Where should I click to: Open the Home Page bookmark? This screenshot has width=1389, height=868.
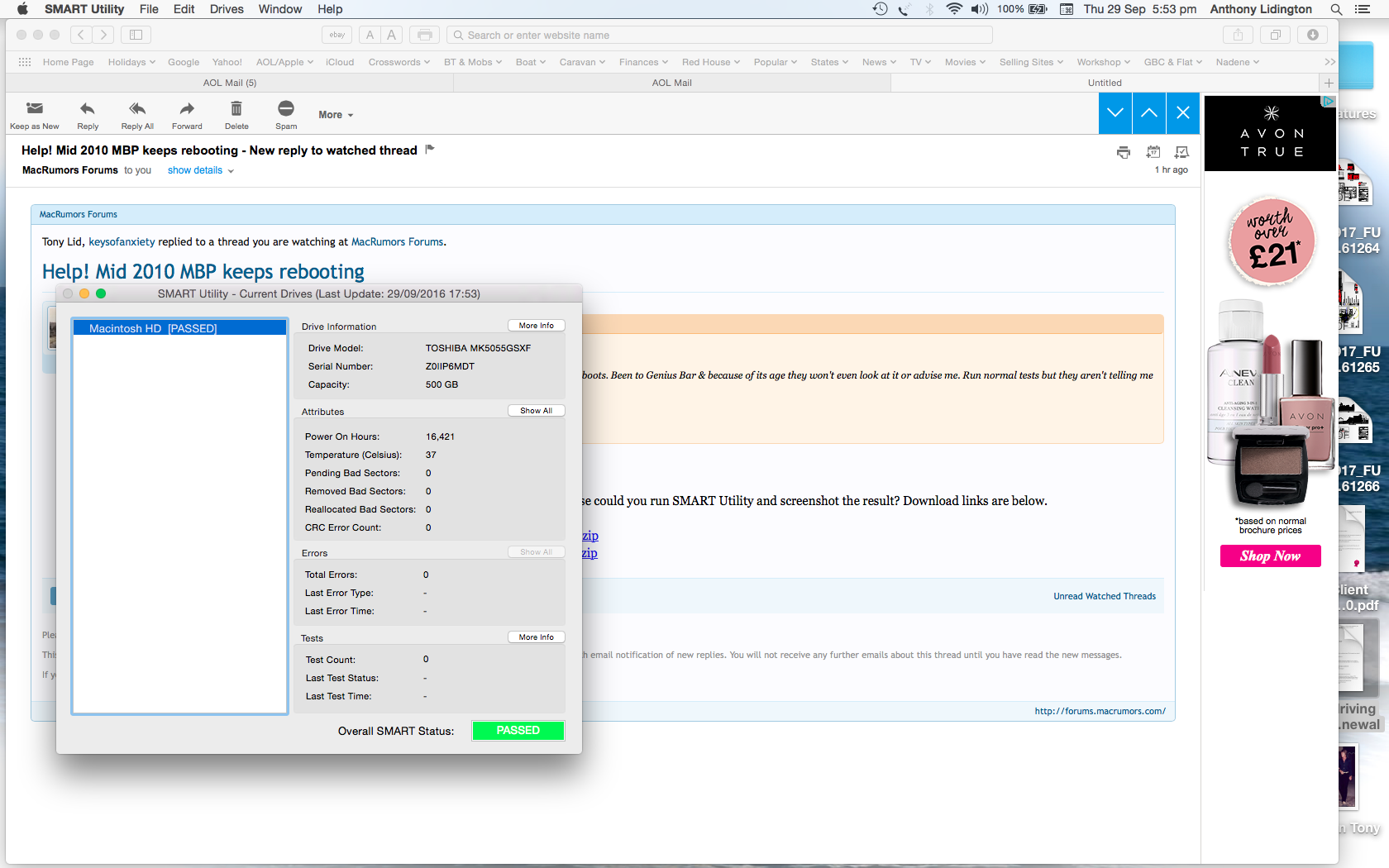tap(68, 62)
